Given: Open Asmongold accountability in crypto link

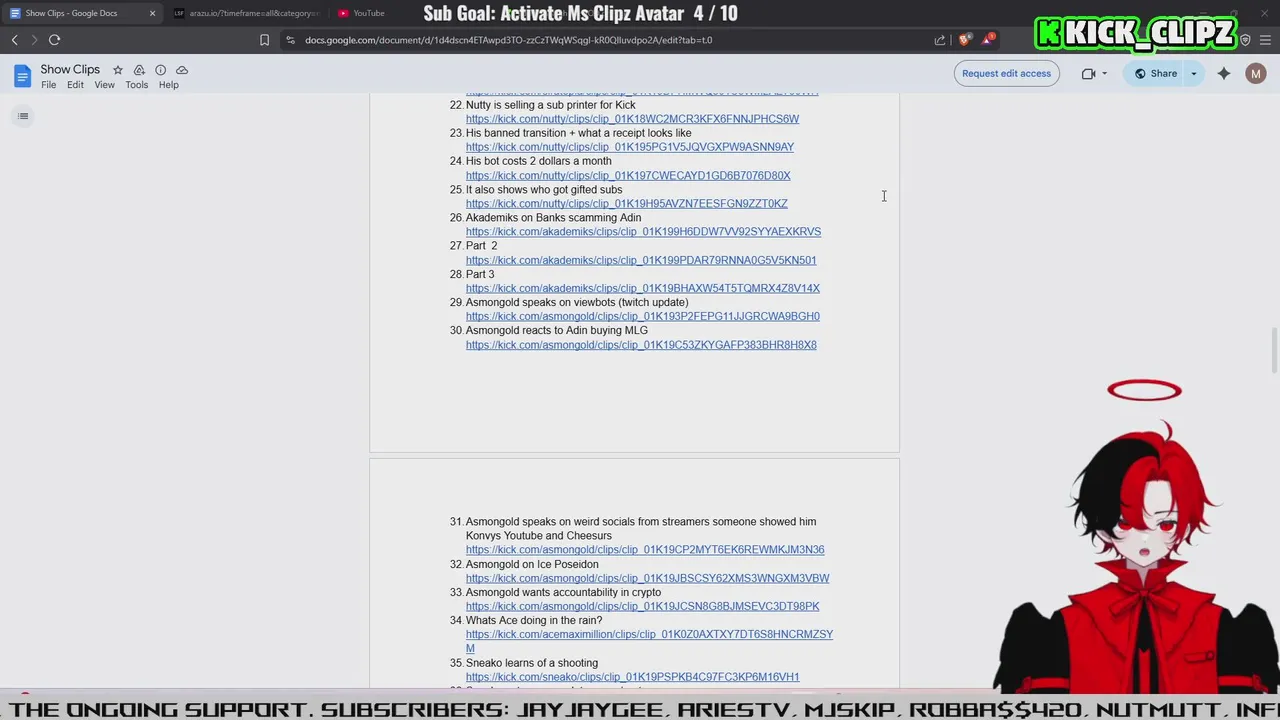Looking at the screenshot, I should (642, 606).
